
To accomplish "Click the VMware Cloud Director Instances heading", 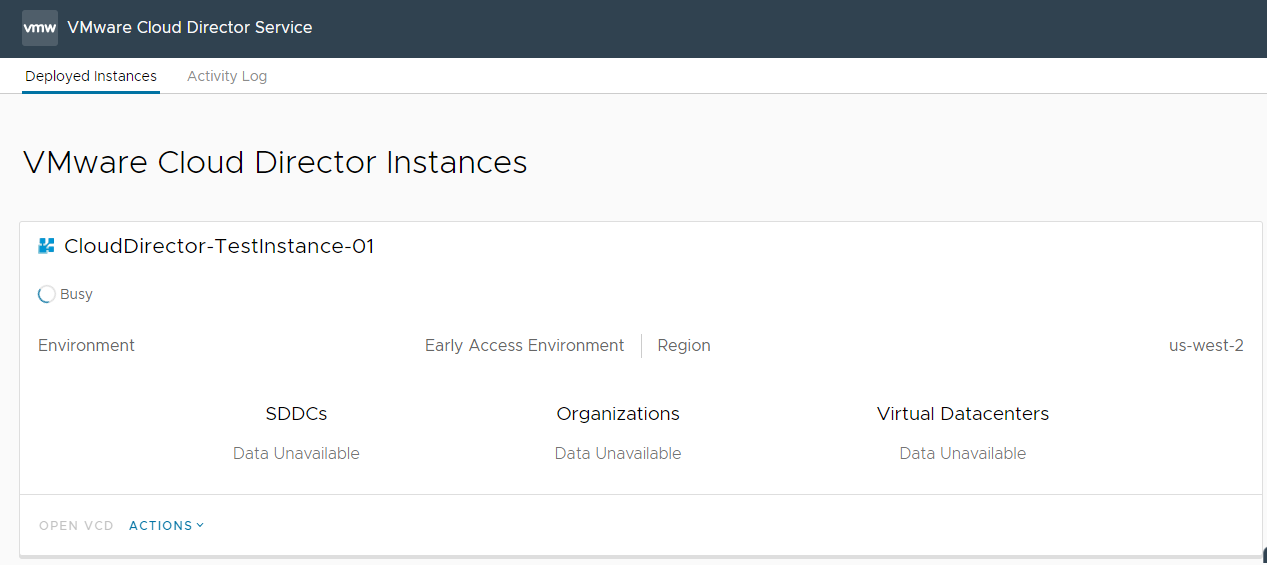I will click(x=275, y=162).
